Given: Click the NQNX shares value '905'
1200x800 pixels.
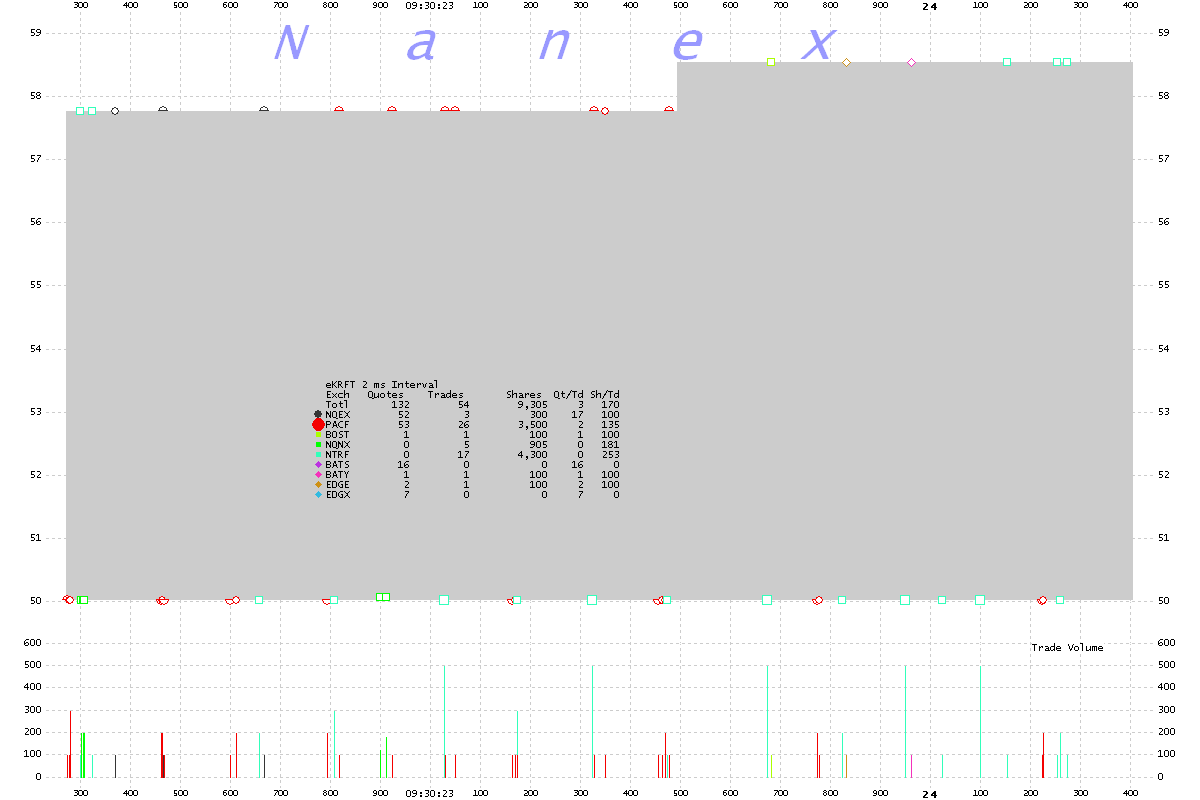Looking at the screenshot, I should tap(539, 444).
